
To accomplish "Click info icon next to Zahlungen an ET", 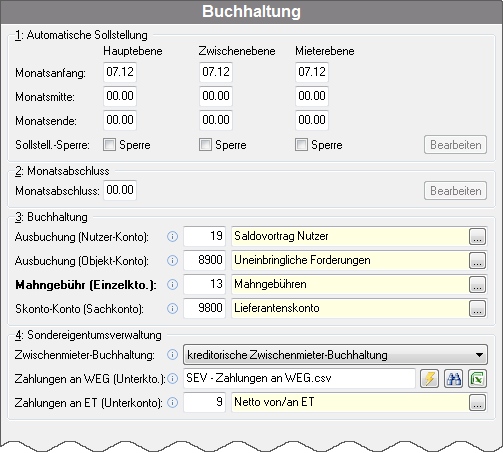I will [x=172, y=403].
